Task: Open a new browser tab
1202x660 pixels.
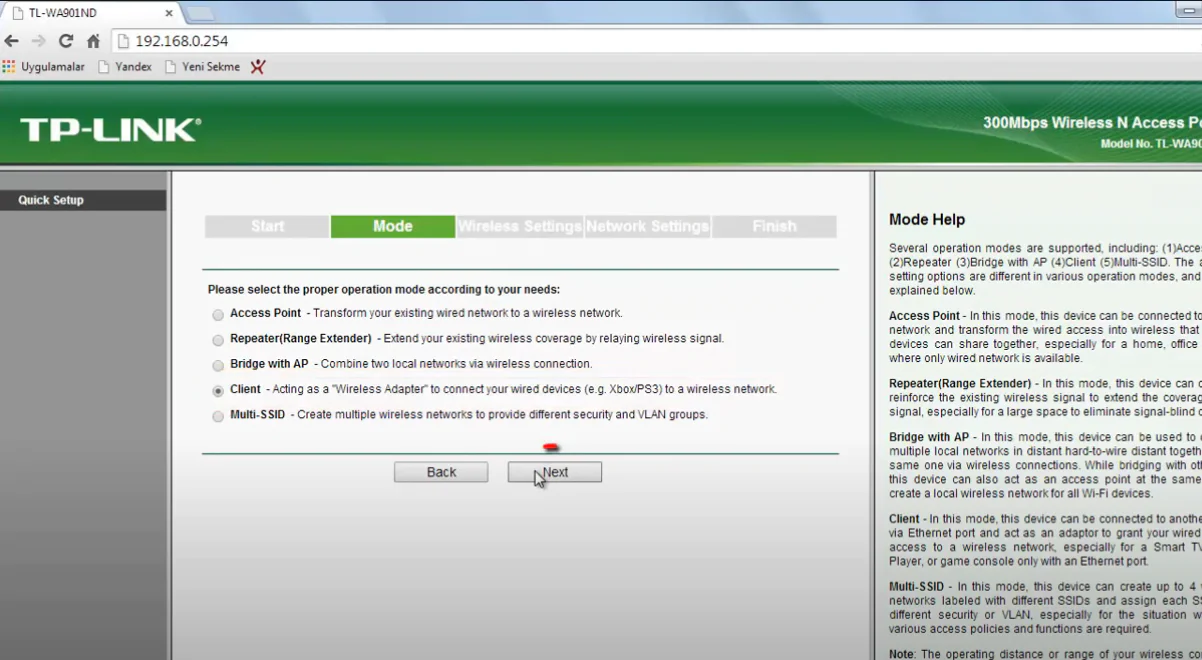Action: click(x=201, y=13)
